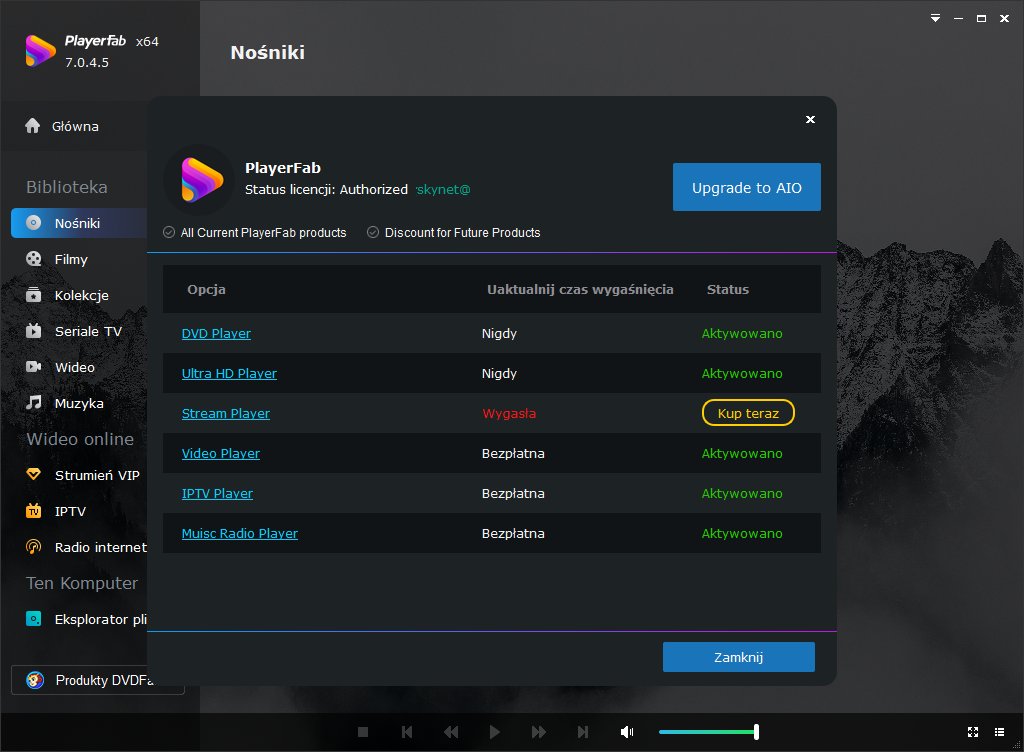This screenshot has height=752, width=1024.
Task: Start playback with the play button
Action: click(x=494, y=732)
